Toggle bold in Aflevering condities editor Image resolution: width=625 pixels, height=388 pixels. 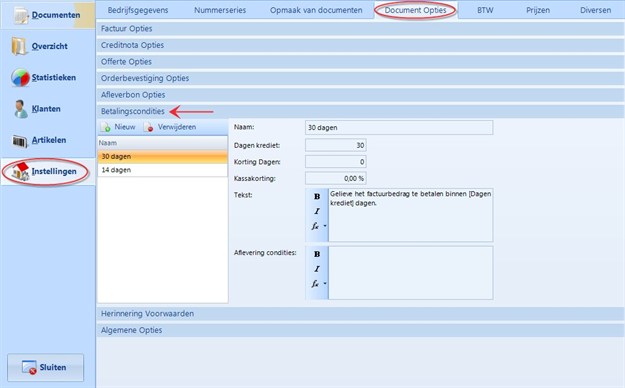click(x=317, y=254)
